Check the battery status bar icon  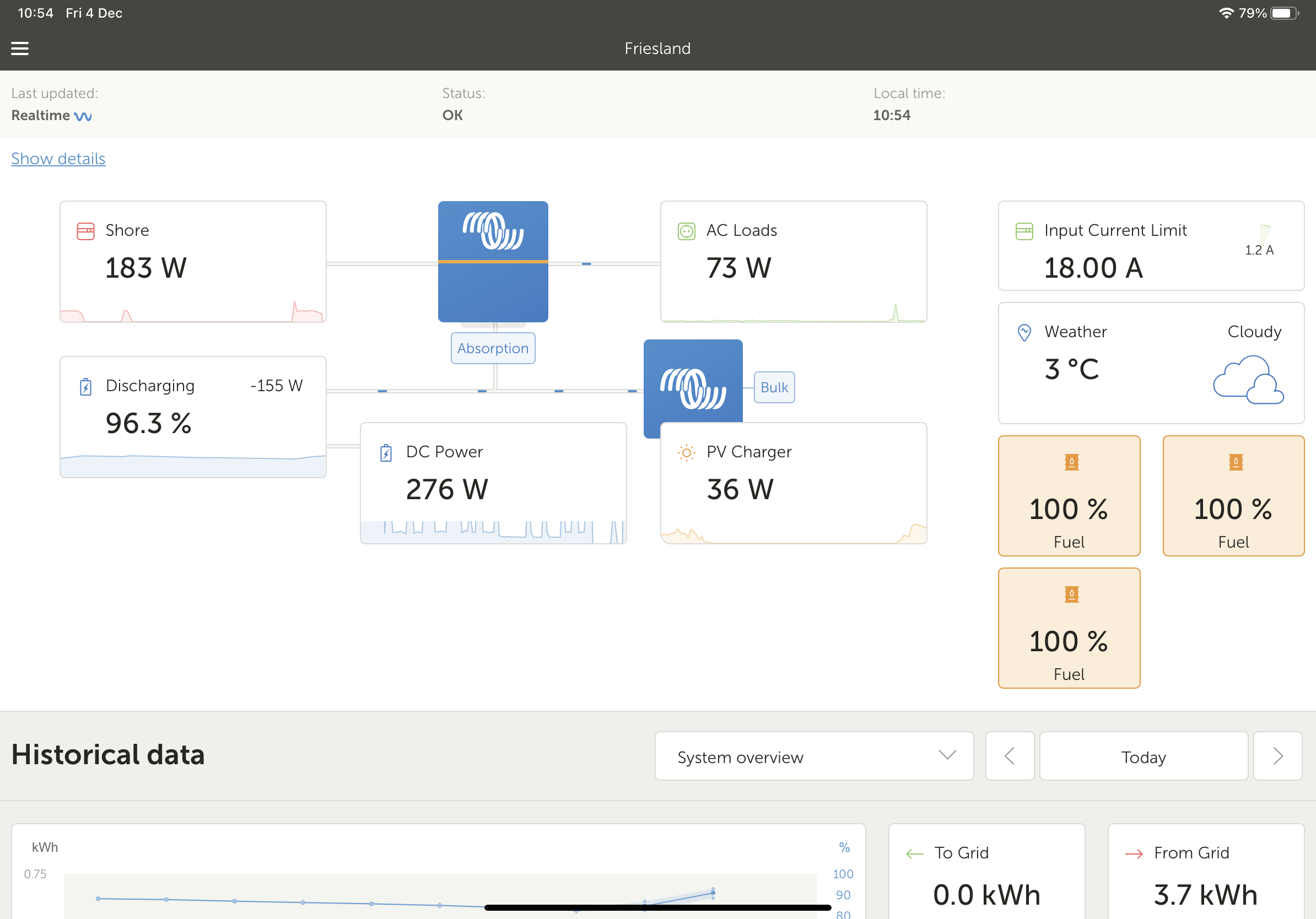click(x=1284, y=13)
